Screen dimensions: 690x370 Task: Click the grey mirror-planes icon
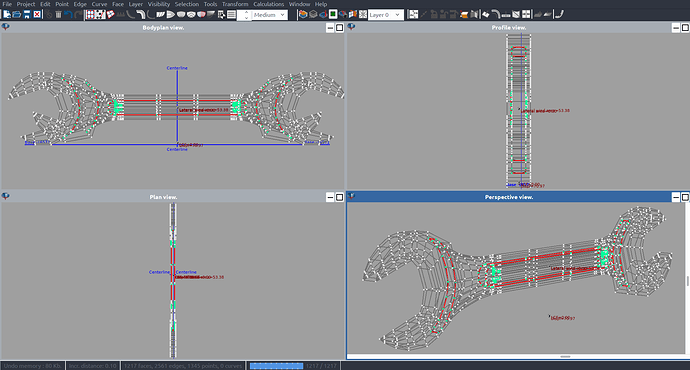pos(474,15)
